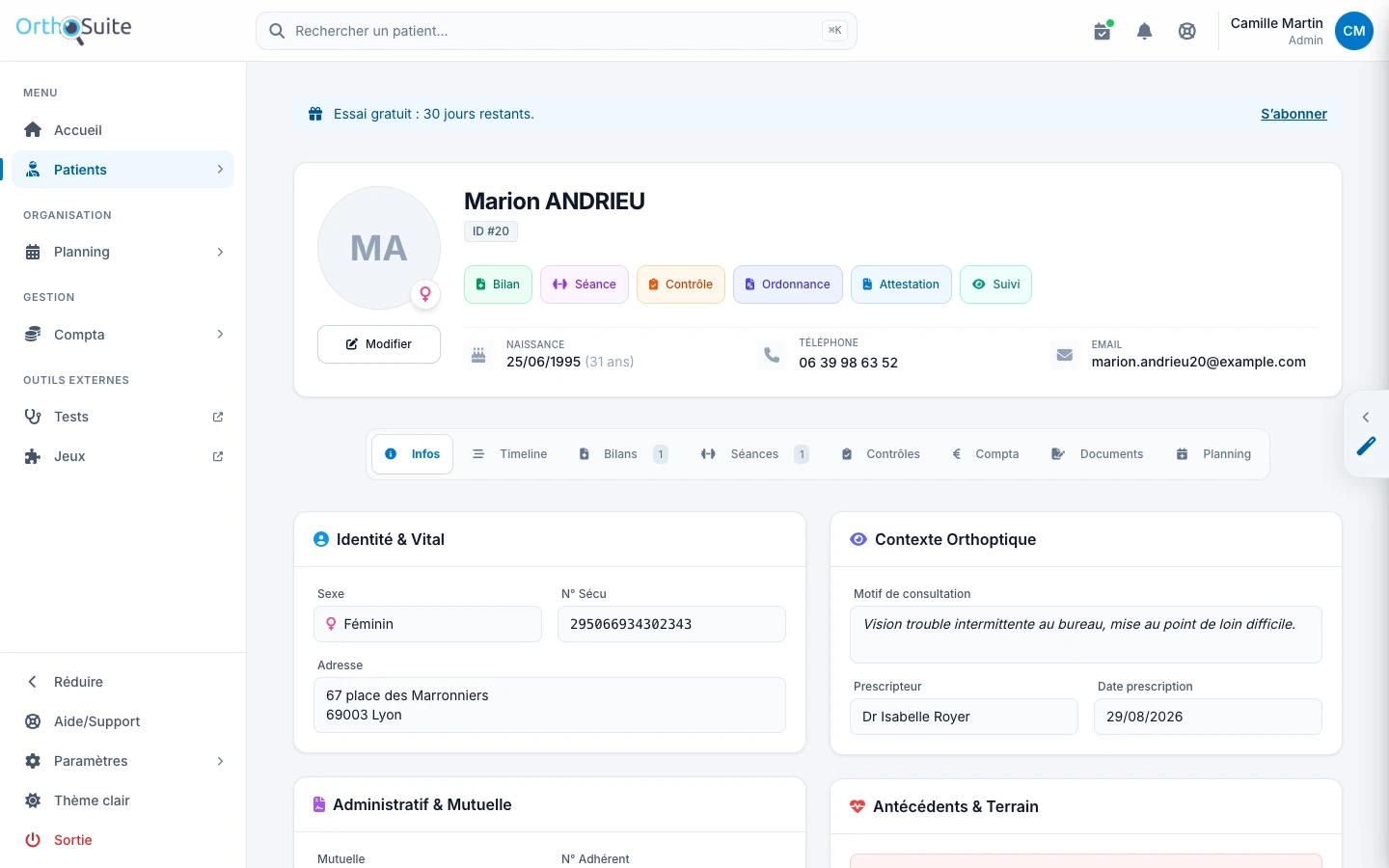Click the N° Sécu field

click(671, 624)
